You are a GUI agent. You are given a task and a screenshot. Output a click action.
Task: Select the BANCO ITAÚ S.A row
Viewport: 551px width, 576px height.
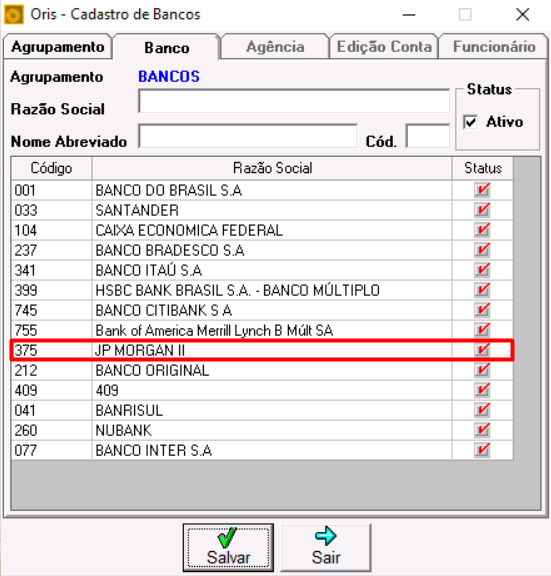[x=262, y=270]
